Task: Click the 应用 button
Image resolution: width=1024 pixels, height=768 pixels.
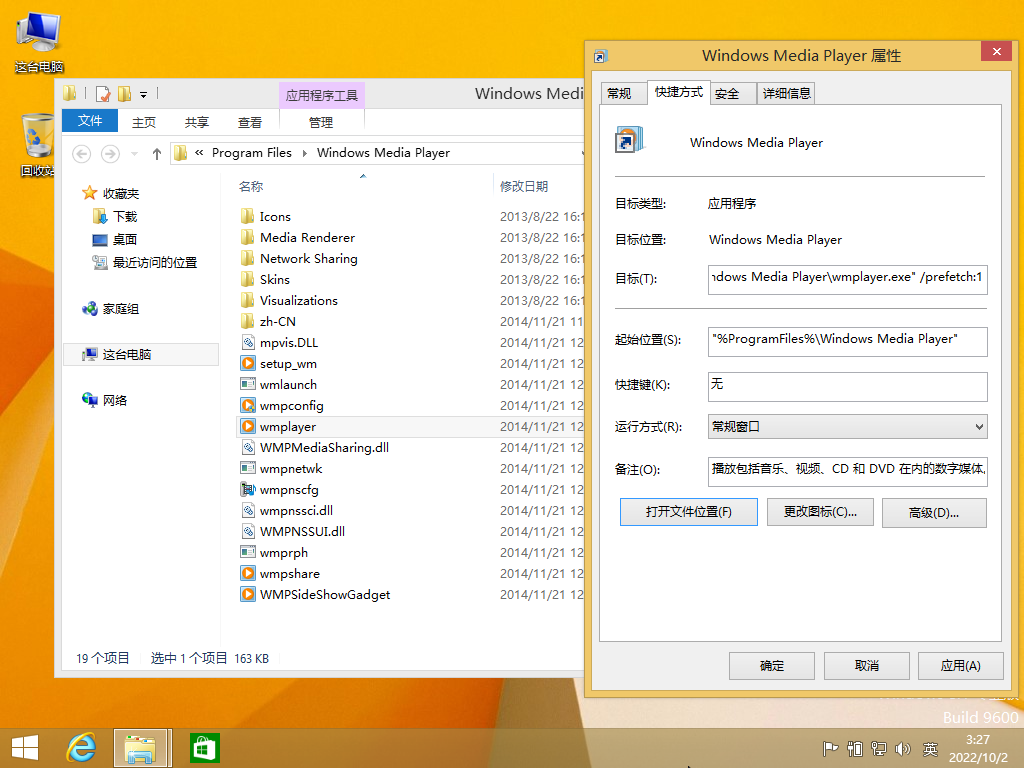Action: pos(960,665)
